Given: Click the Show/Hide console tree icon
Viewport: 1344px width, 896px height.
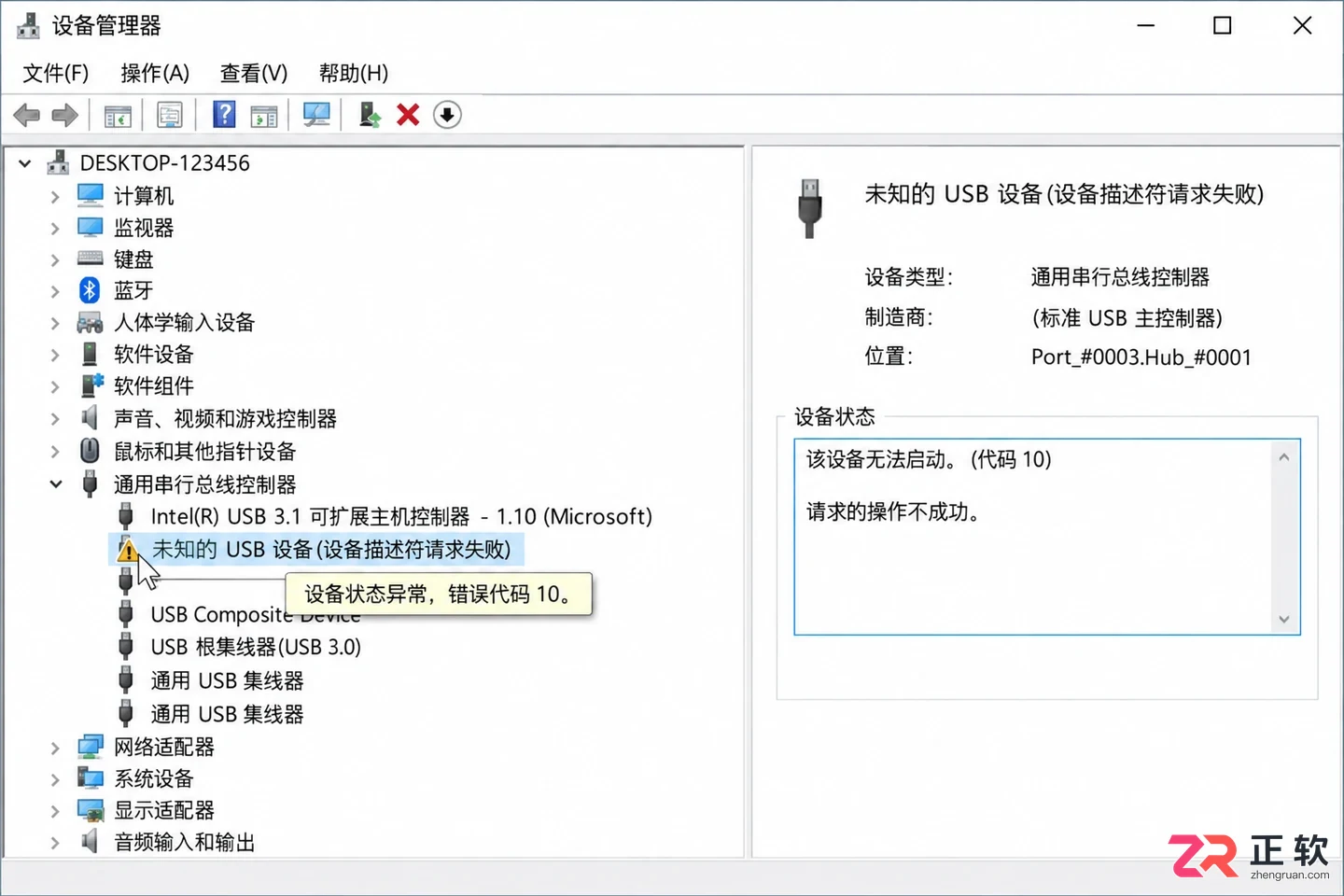Looking at the screenshot, I should (118, 116).
